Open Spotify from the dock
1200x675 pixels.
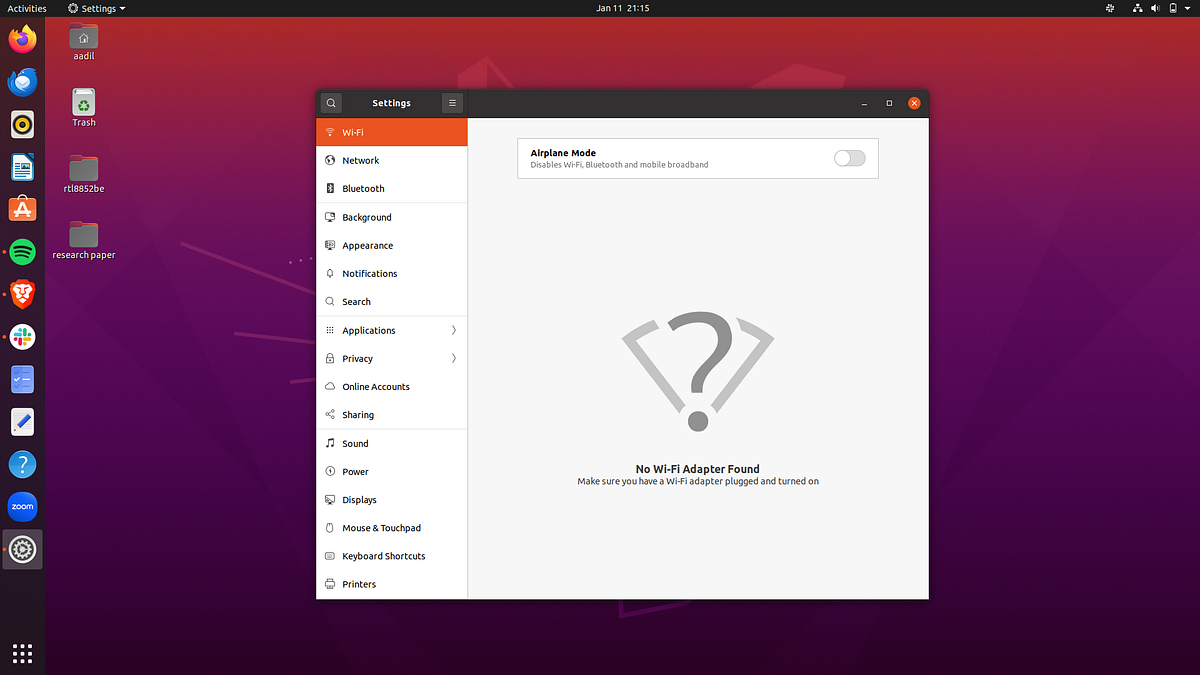(x=22, y=251)
